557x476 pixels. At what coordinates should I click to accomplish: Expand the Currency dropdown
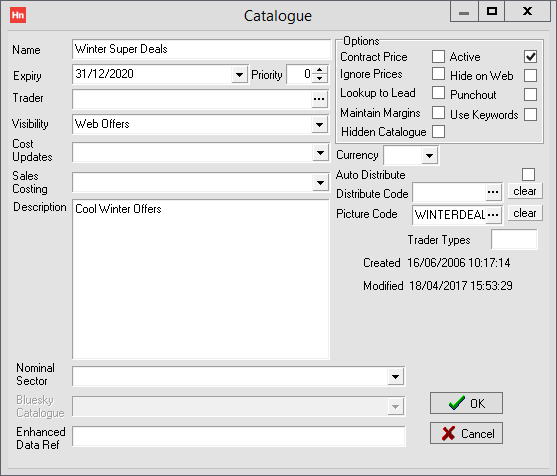click(429, 156)
